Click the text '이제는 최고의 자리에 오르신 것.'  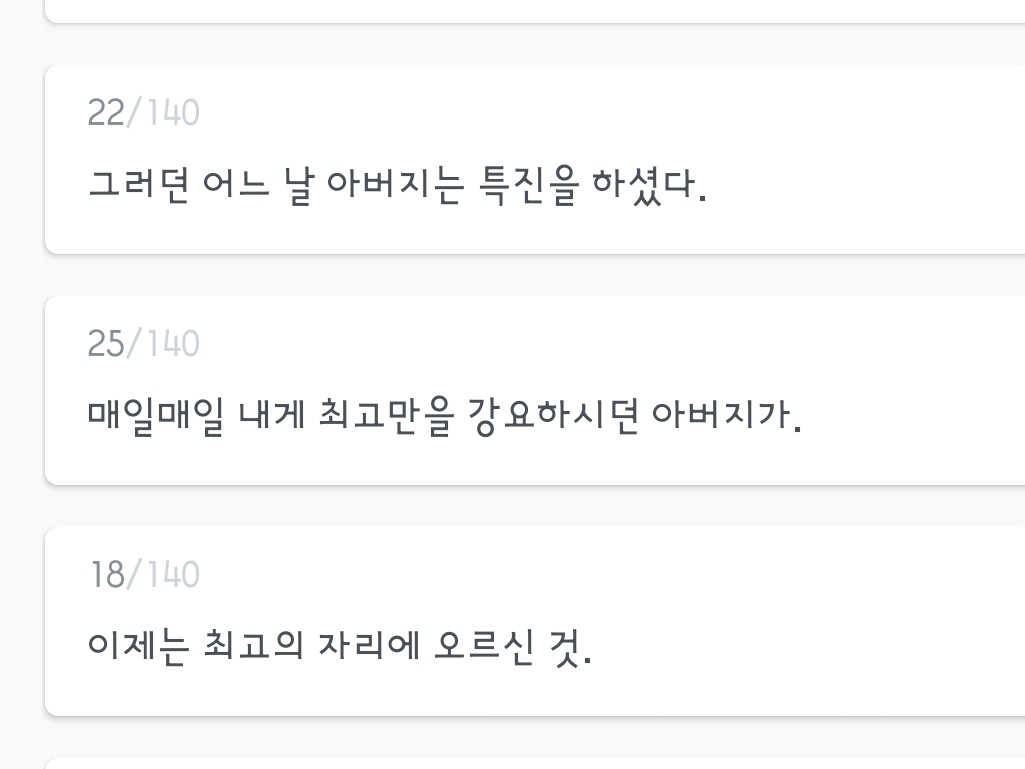pyautogui.click(x=340, y=646)
